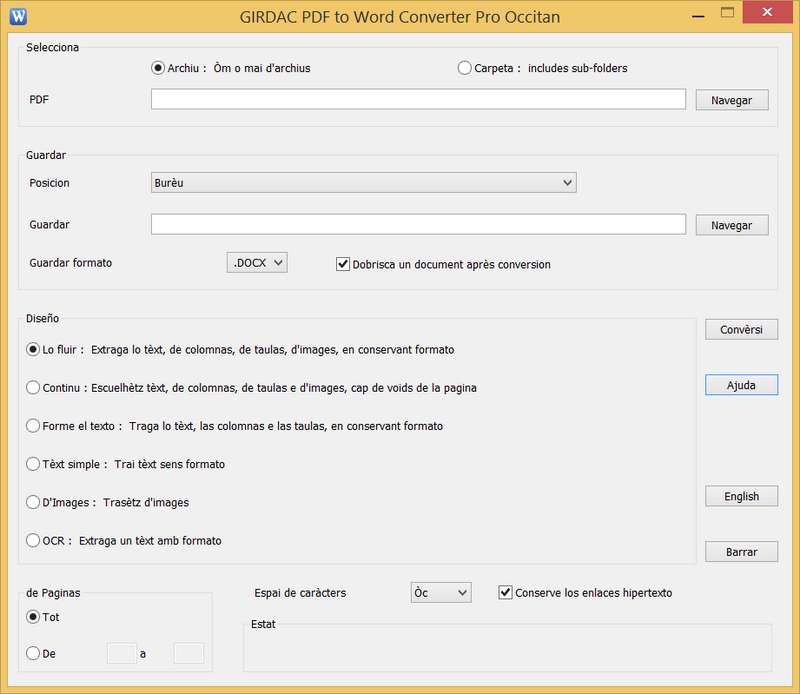Open help with the Ajuda button
This screenshot has height=694, width=800.
(741, 385)
